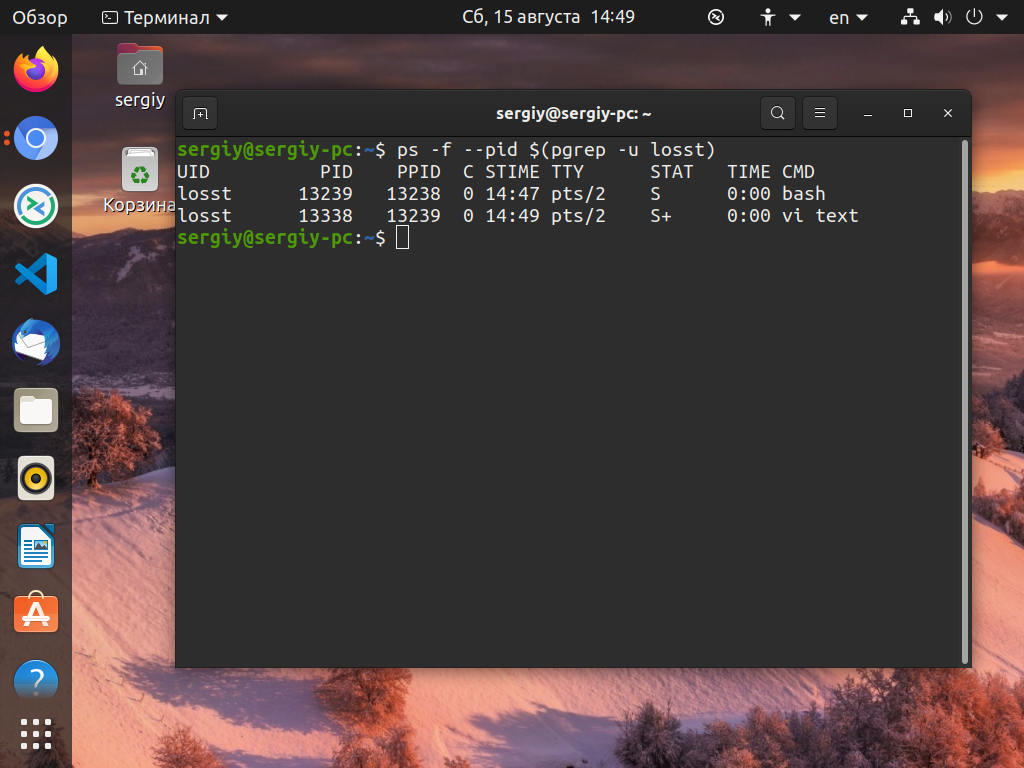1024x768 pixels.
Task: Minimize the terminal window
Action: 868,114
